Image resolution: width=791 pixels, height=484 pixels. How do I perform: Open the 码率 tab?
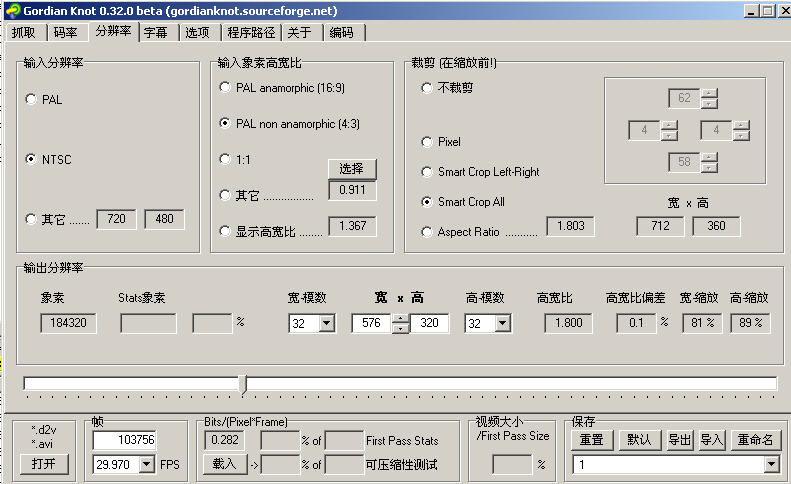pyautogui.click(x=66, y=33)
